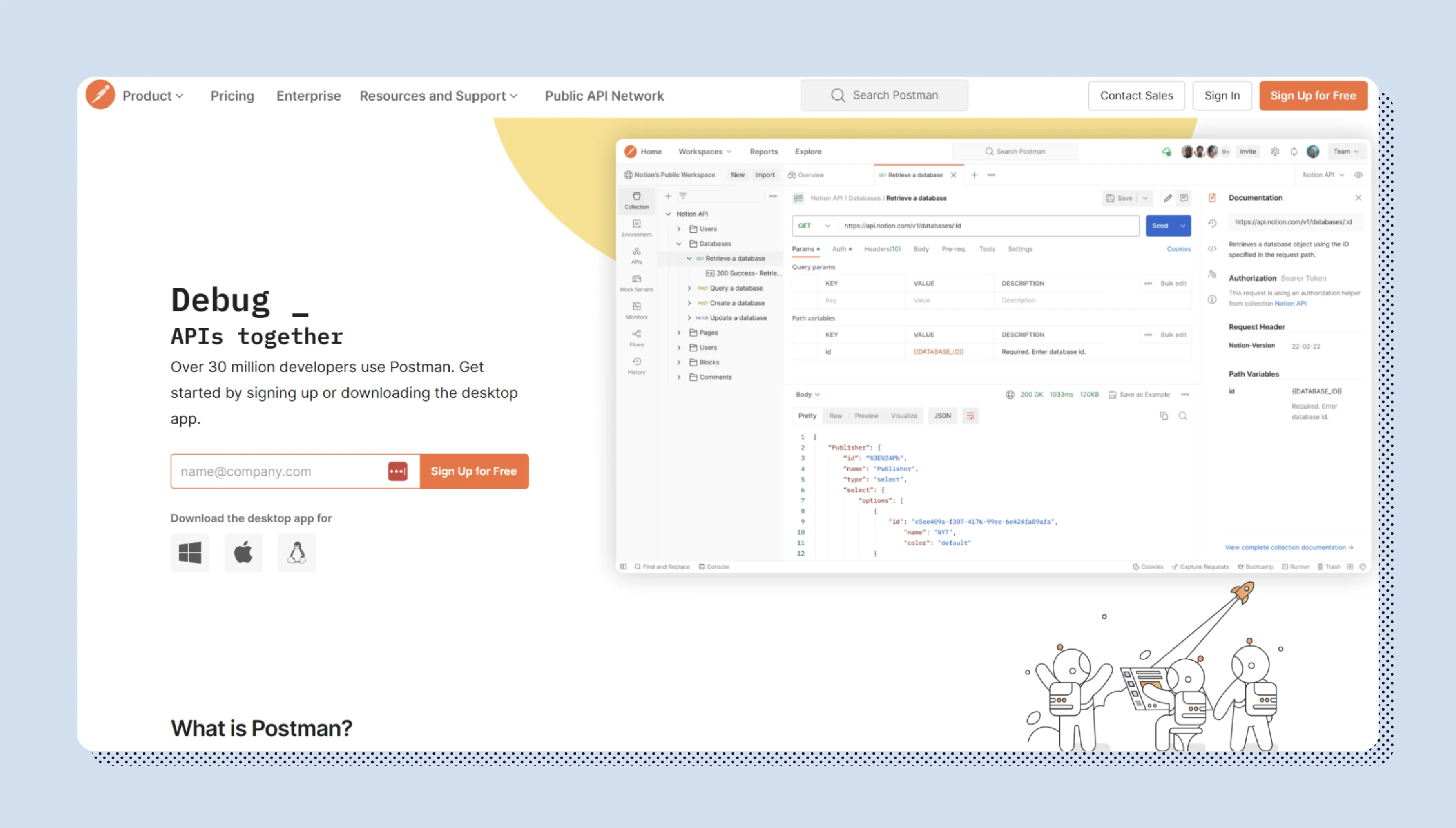Click the sync cloud icon in the app header
Viewport: 1456px width, 828px height.
[1166, 151]
